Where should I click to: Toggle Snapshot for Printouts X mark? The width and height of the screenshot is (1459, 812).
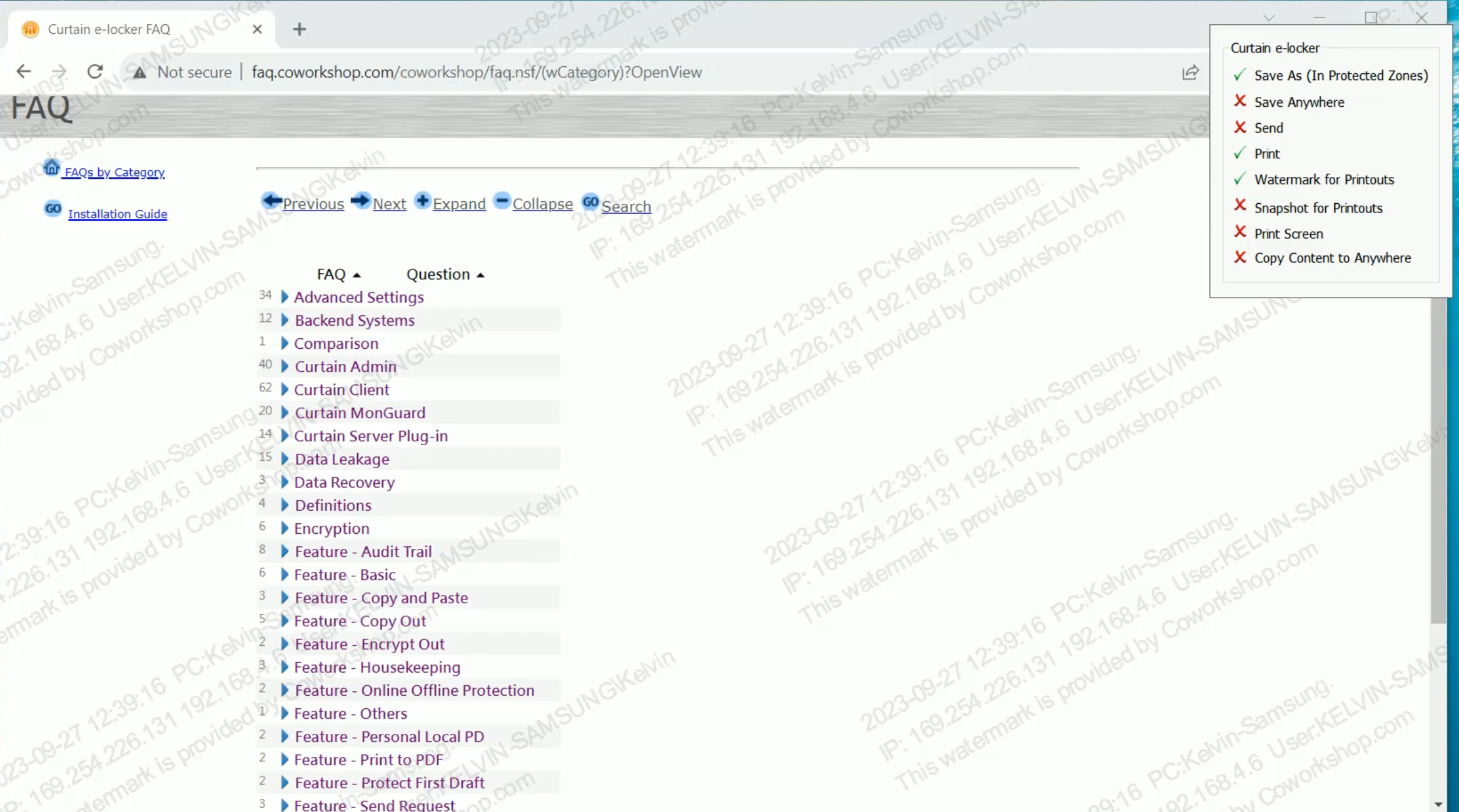point(1239,205)
